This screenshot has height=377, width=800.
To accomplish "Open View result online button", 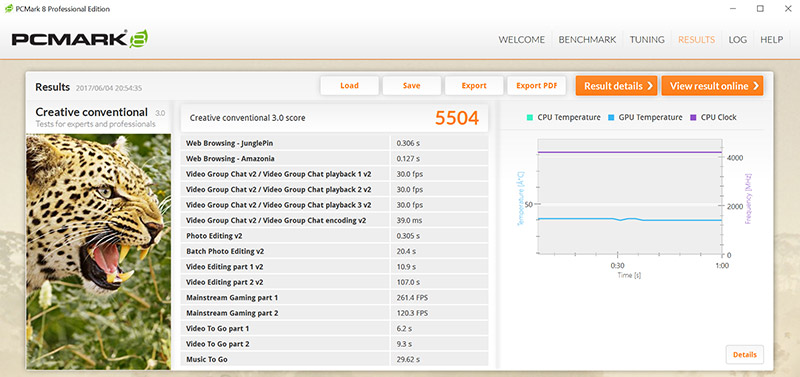I will 713,86.
